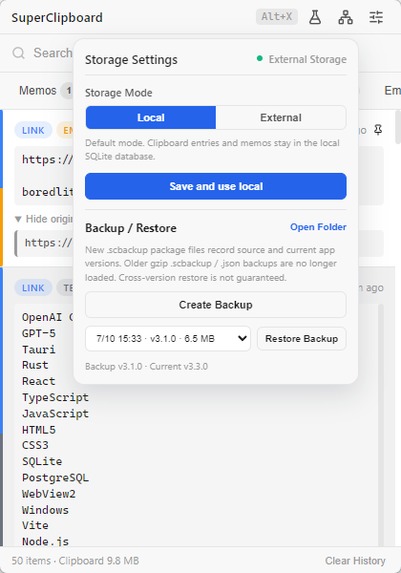Click the 'Vite' line in entry

pyautogui.click(x=35, y=525)
